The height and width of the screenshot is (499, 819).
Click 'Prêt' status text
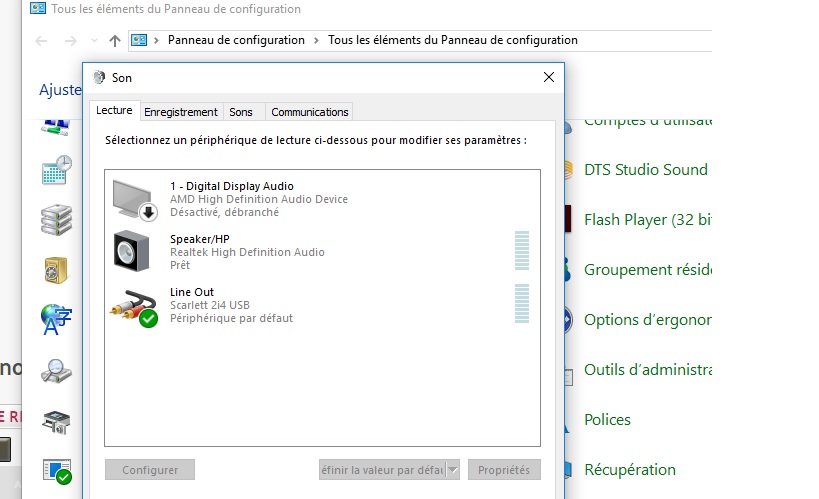pos(180,265)
